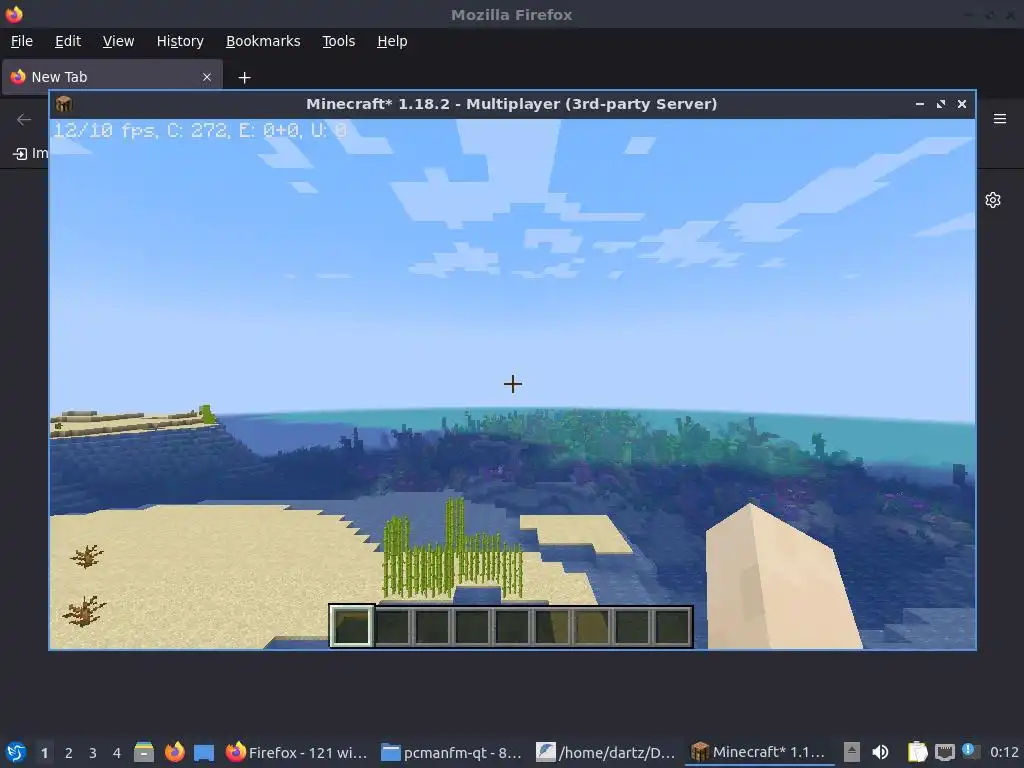This screenshot has height=768, width=1024.
Task: Switch to Firefox taskbar window entry
Action: (296, 752)
